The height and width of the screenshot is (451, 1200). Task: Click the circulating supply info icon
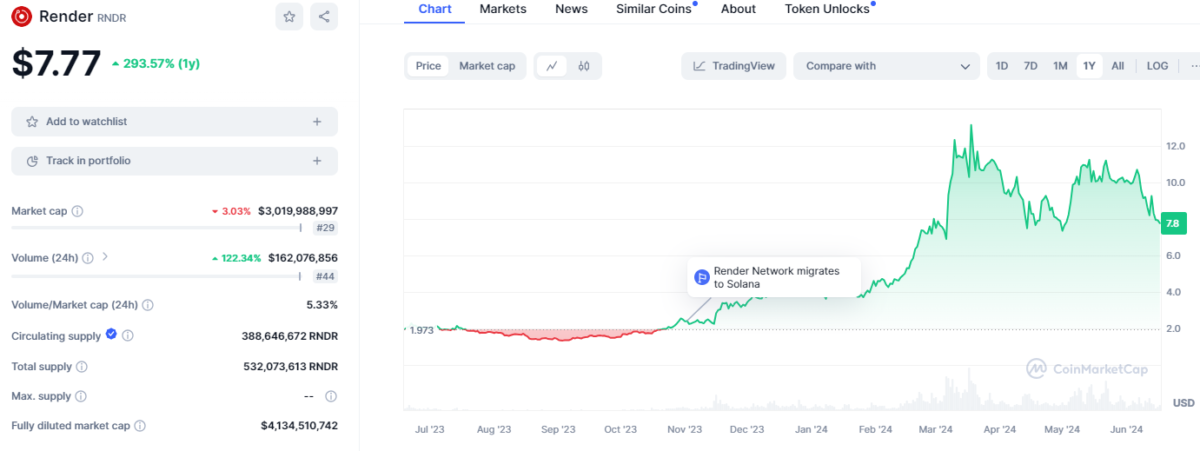(x=128, y=336)
